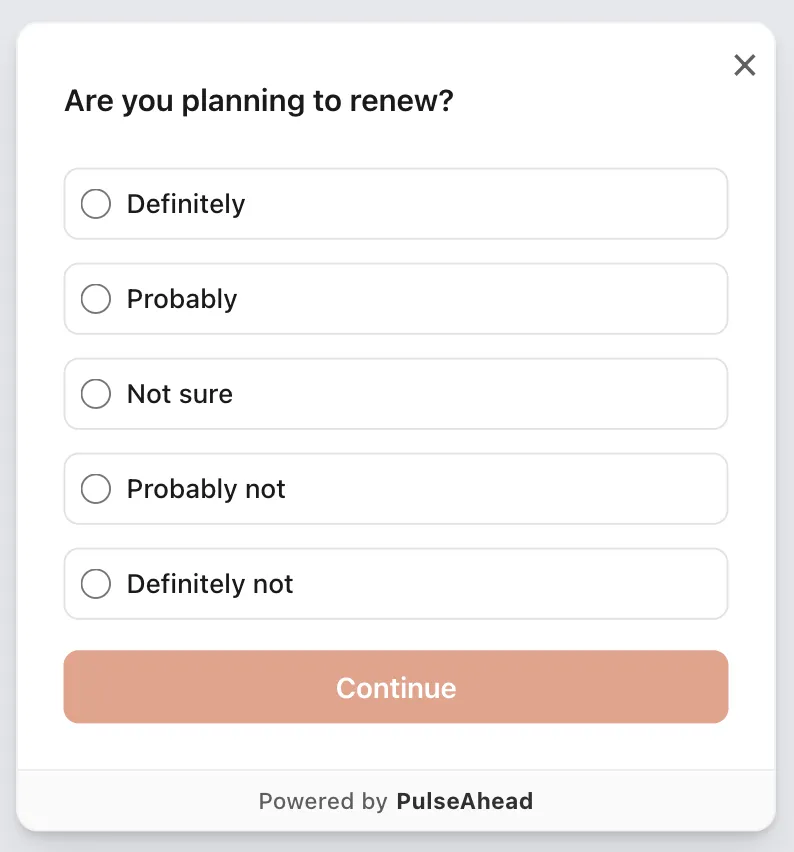The width and height of the screenshot is (794, 852).
Task: Click the Probably answer row
Action: [396, 298]
